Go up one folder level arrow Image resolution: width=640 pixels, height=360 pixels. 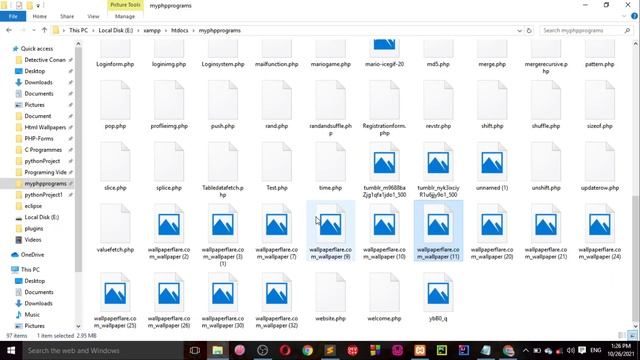tap(44, 30)
